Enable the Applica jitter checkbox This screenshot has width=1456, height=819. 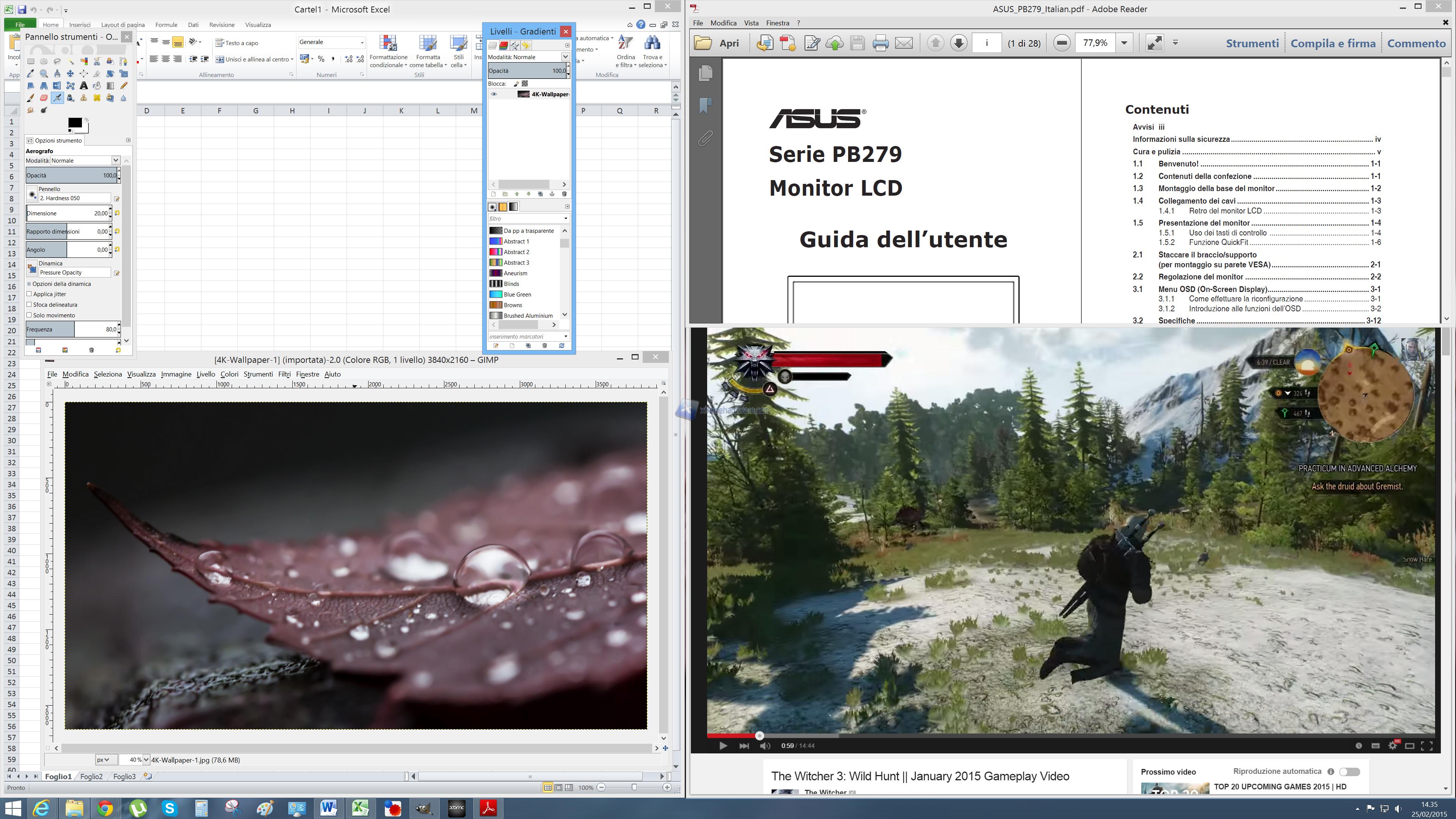pyautogui.click(x=30, y=294)
